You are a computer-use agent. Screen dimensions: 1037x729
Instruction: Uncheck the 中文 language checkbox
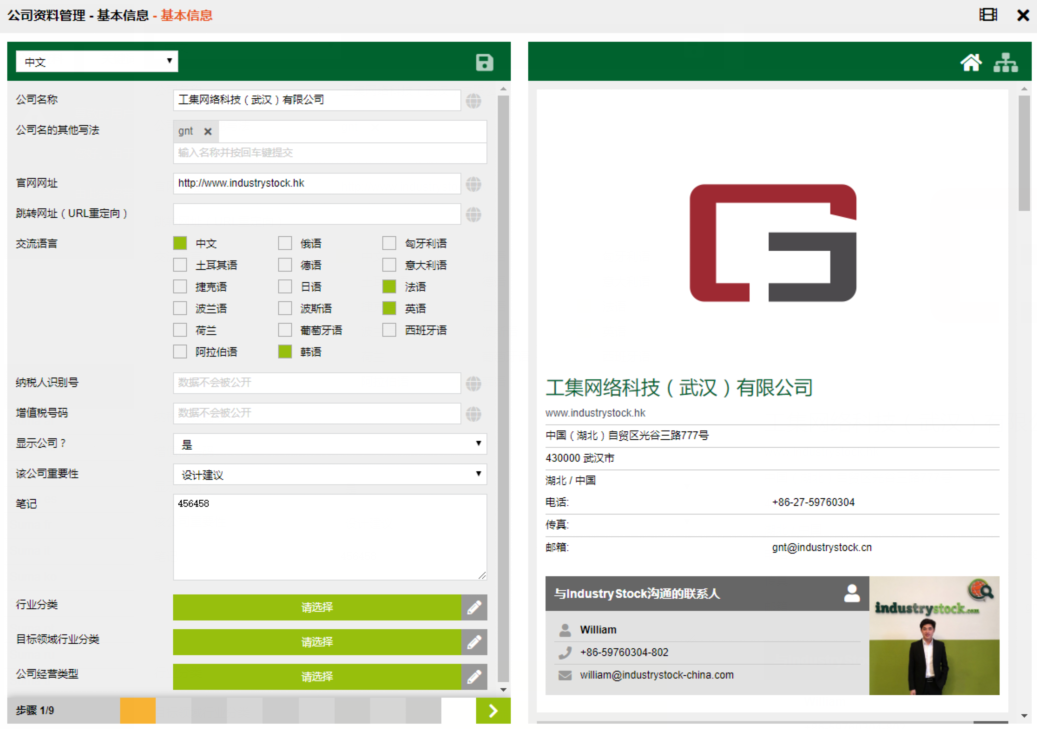coord(180,243)
